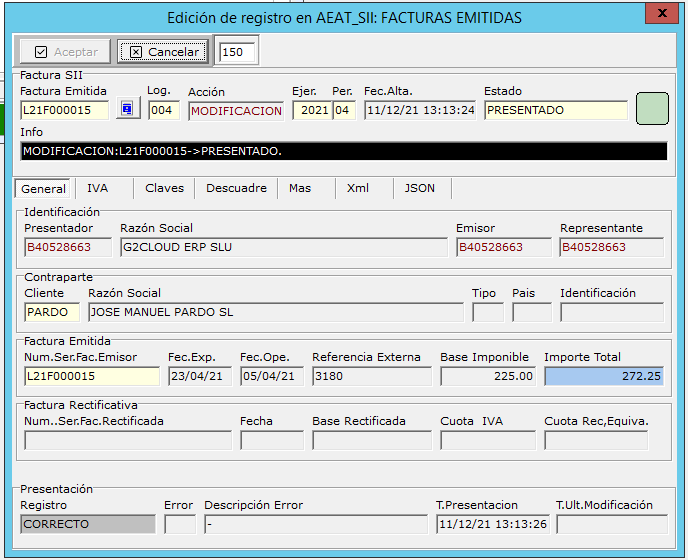
Task: Click the Factura Emitida field with L21F000015
Action: pyautogui.click(x=64, y=110)
